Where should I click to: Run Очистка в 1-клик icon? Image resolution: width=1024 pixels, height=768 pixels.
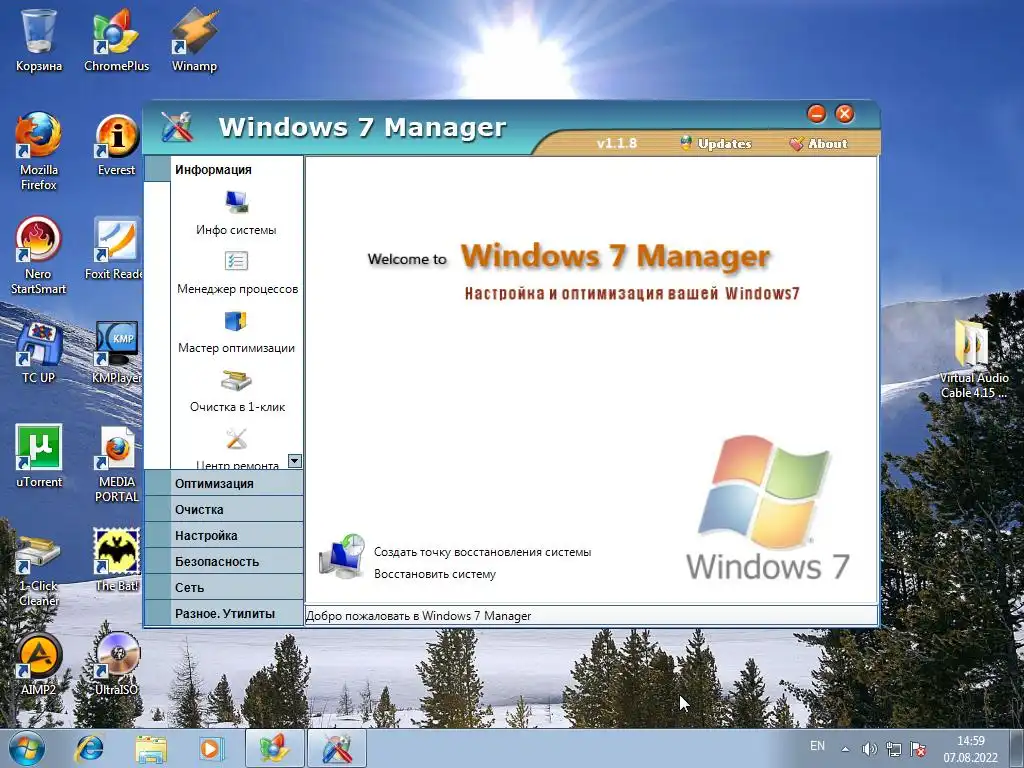tap(236, 379)
